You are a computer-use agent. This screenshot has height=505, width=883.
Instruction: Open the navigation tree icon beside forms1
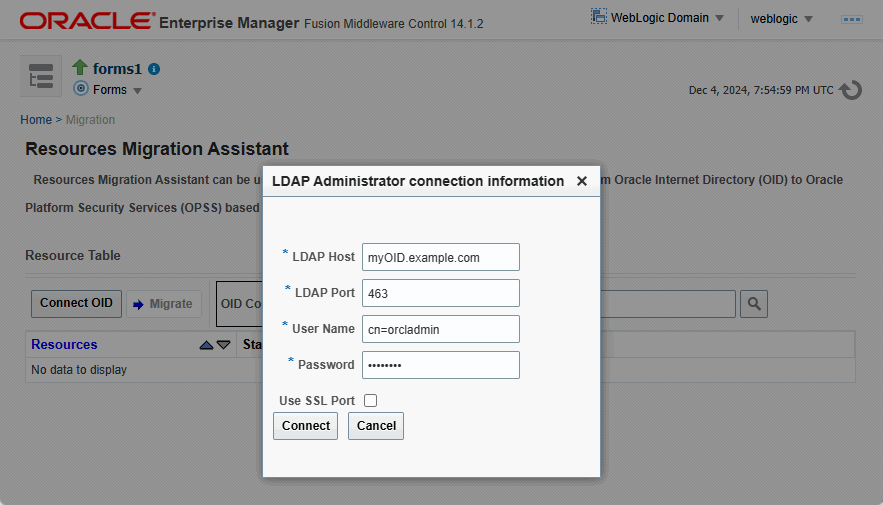coord(41,76)
